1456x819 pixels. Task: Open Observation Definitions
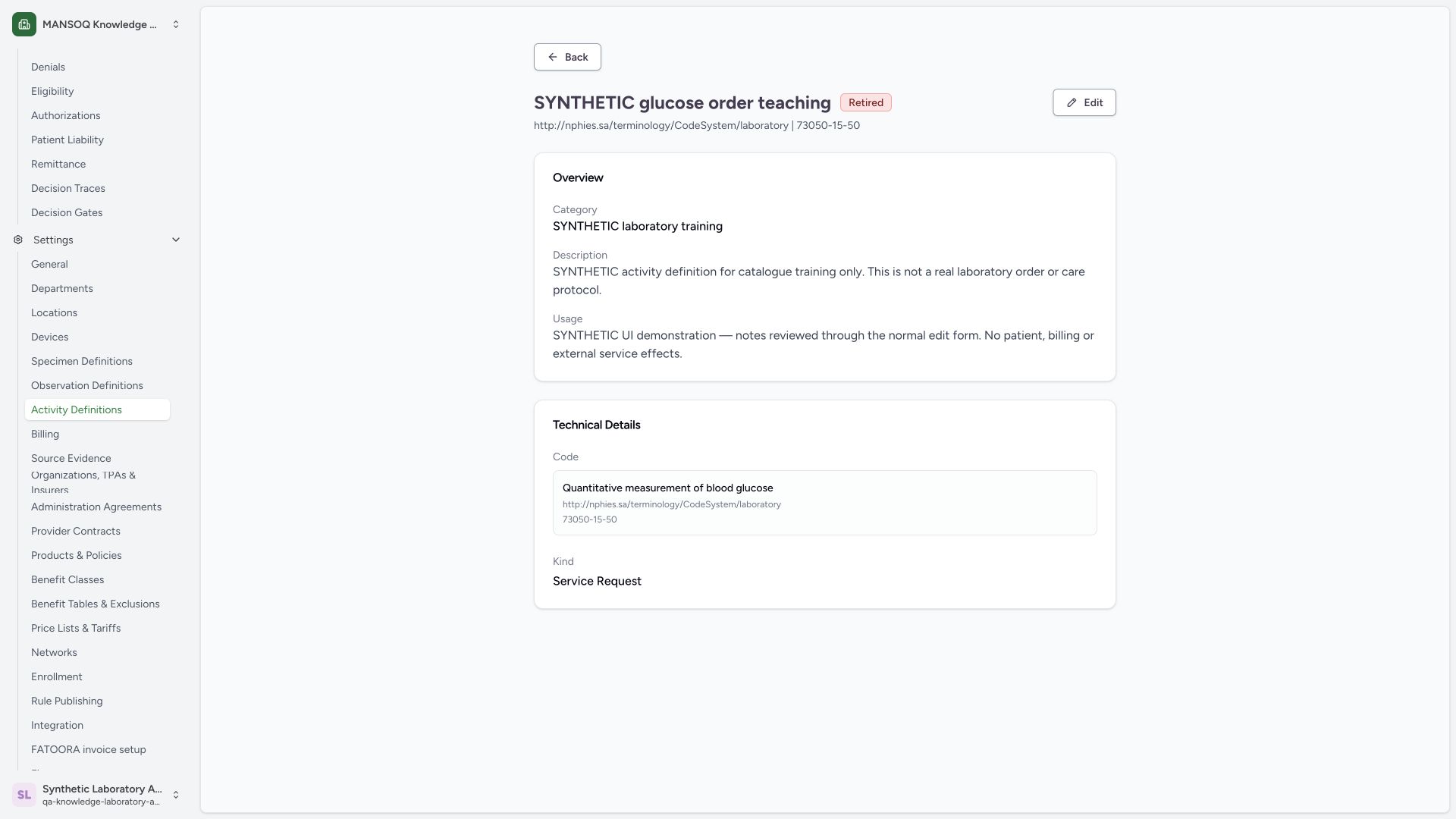[97, 385]
